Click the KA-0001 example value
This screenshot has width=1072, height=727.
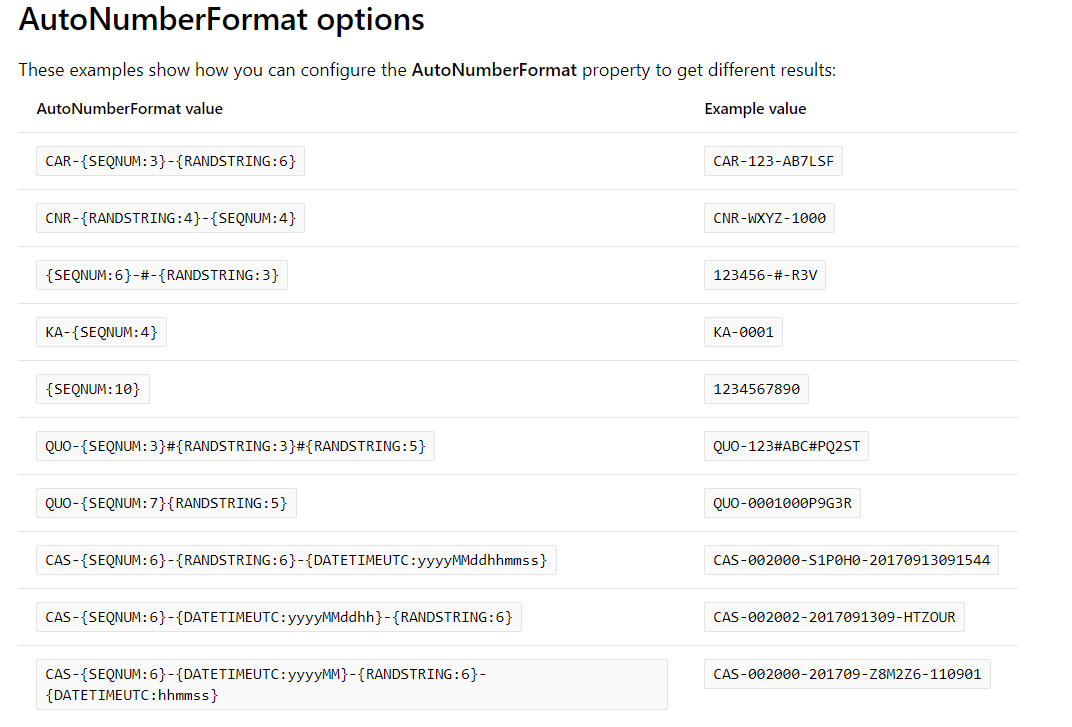click(743, 332)
